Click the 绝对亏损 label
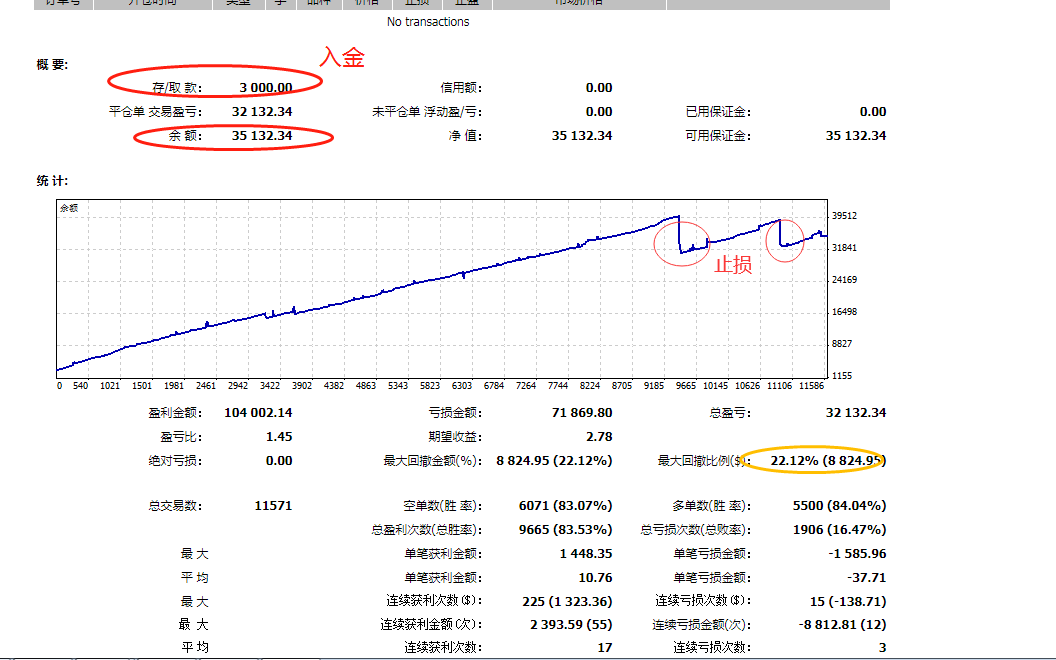The width and height of the screenshot is (1056, 660). tap(175, 461)
